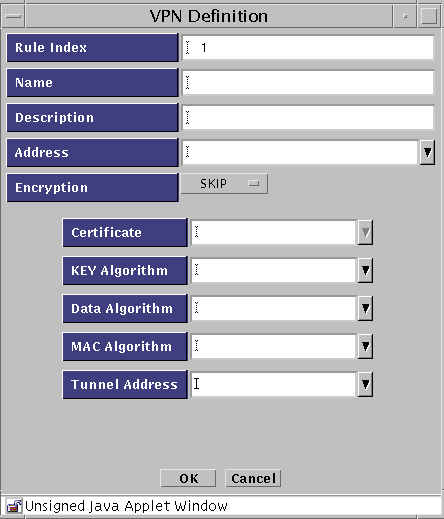
Task: Click the Description label
Action: tap(92, 117)
